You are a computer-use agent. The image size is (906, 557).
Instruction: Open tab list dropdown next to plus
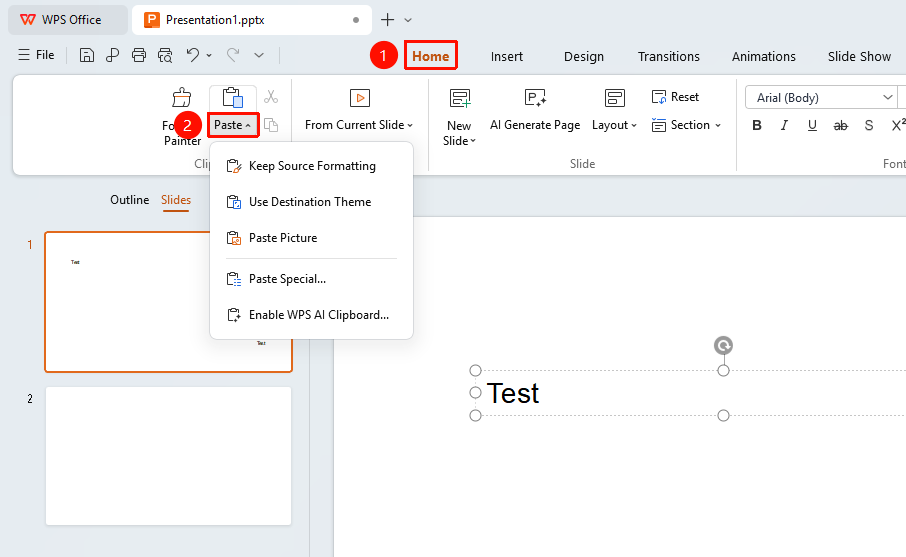[408, 20]
